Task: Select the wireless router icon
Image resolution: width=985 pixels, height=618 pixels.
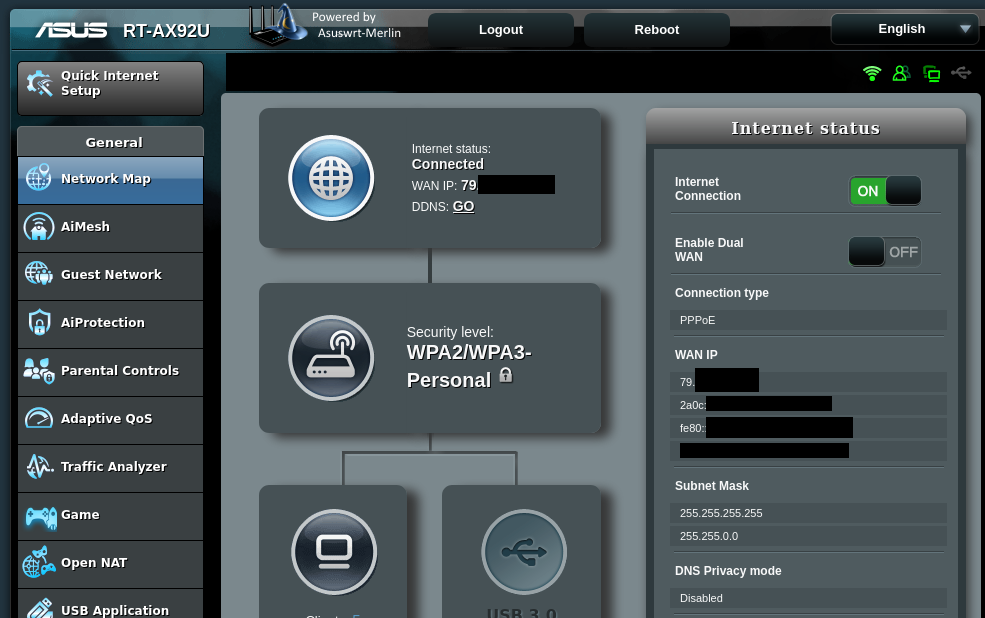Action: pyautogui.click(x=331, y=358)
